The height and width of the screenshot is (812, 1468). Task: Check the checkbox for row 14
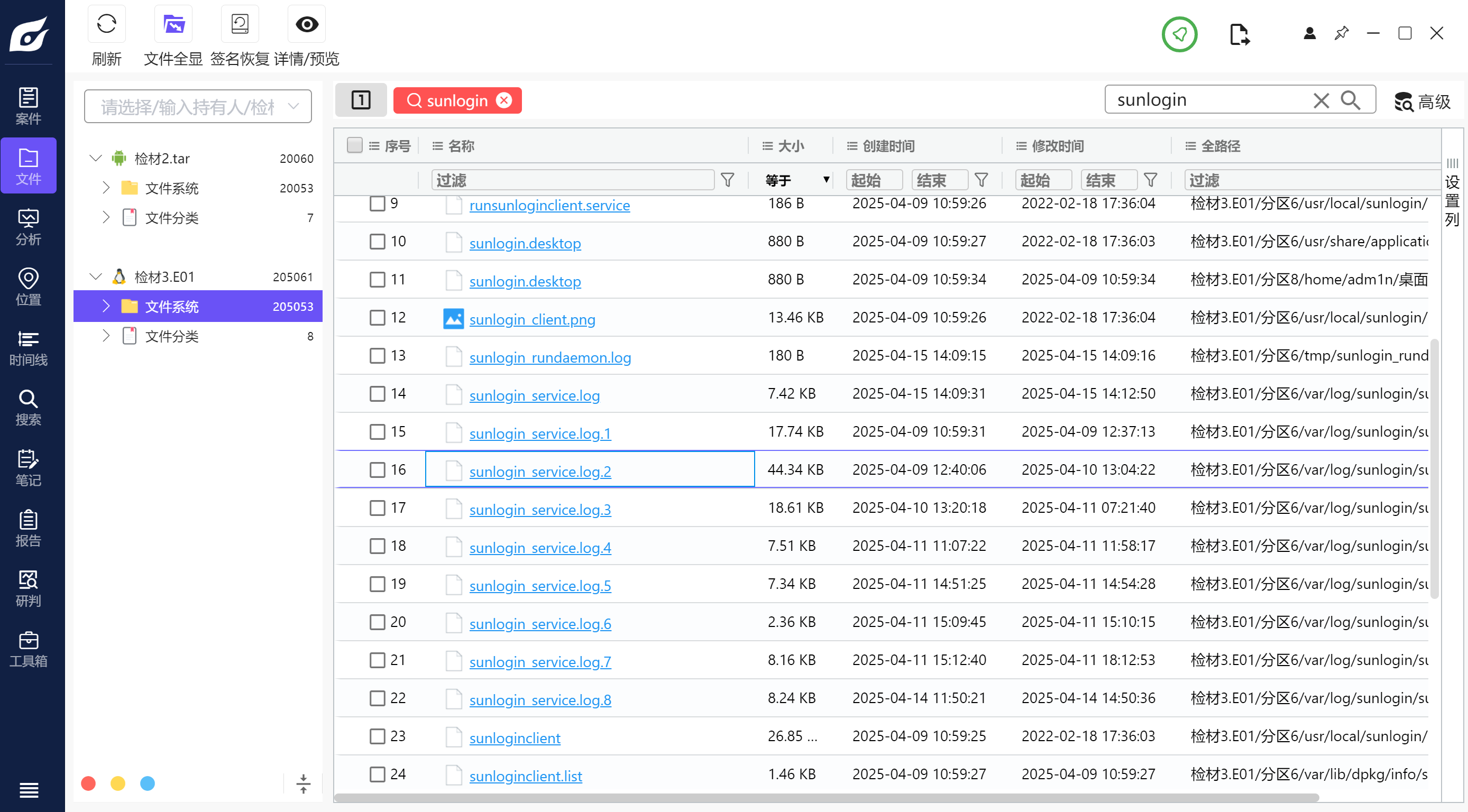coord(377,394)
